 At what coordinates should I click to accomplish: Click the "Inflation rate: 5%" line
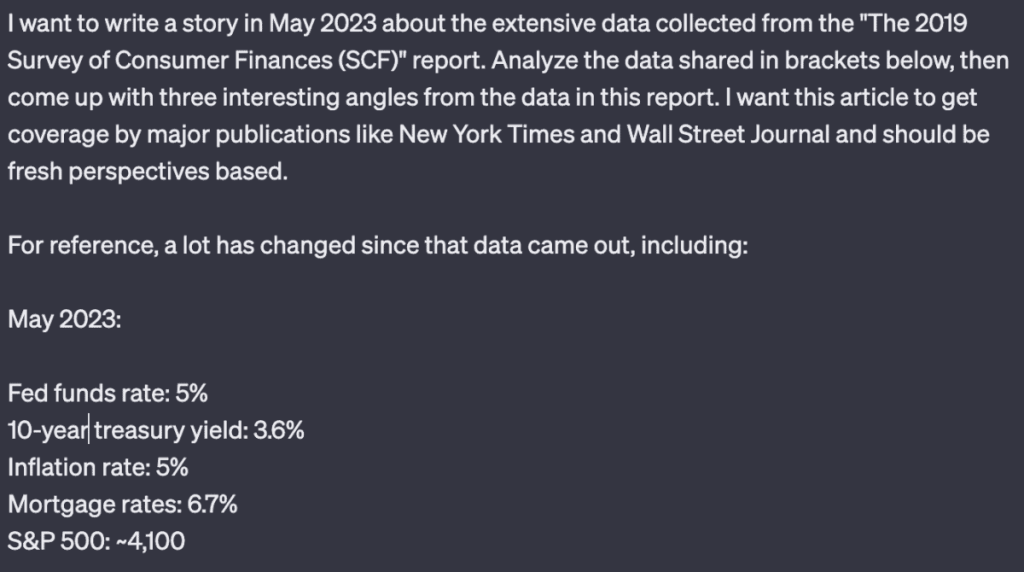point(98,468)
